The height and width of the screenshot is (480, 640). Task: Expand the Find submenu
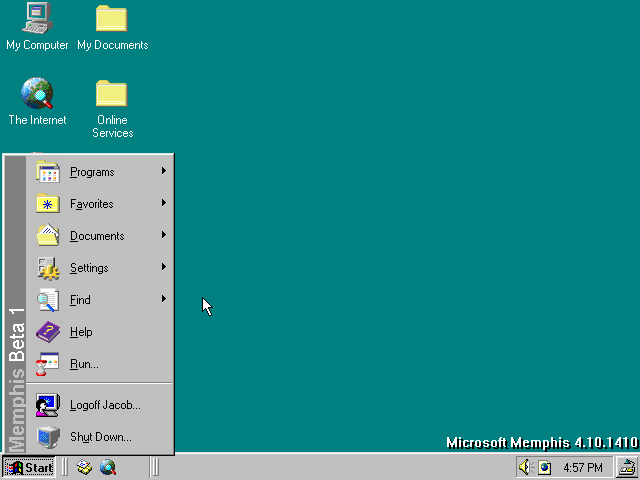click(x=100, y=300)
